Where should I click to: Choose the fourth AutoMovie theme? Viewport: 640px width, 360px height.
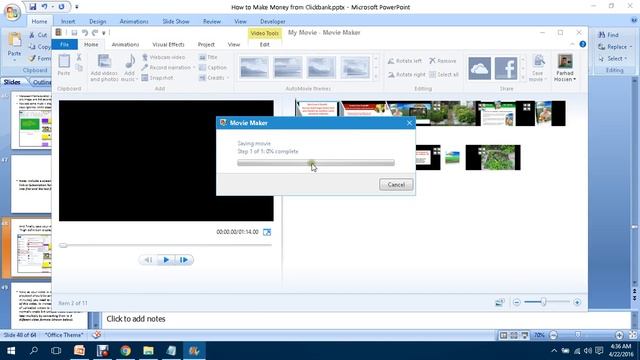(x=355, y=67)
